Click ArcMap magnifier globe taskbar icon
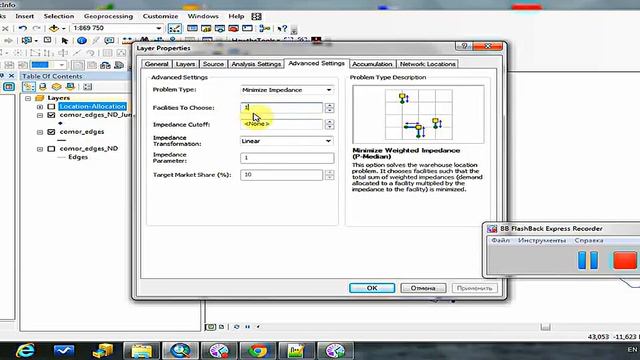The width and height of the screenshot is (640, 360). click(180, 350)
